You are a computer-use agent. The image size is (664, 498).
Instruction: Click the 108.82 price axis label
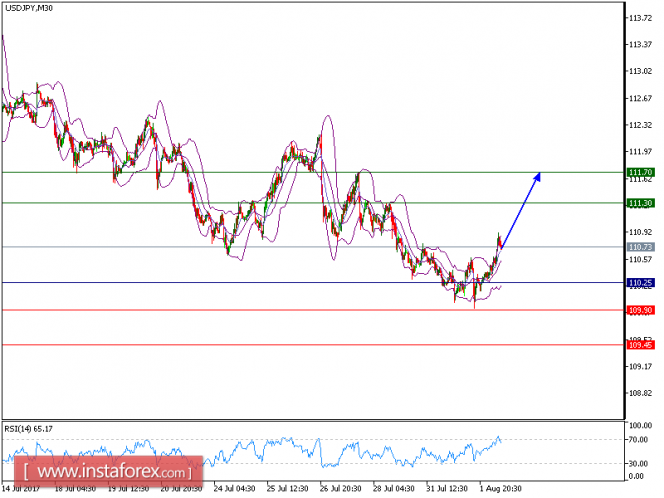[640, 393]
